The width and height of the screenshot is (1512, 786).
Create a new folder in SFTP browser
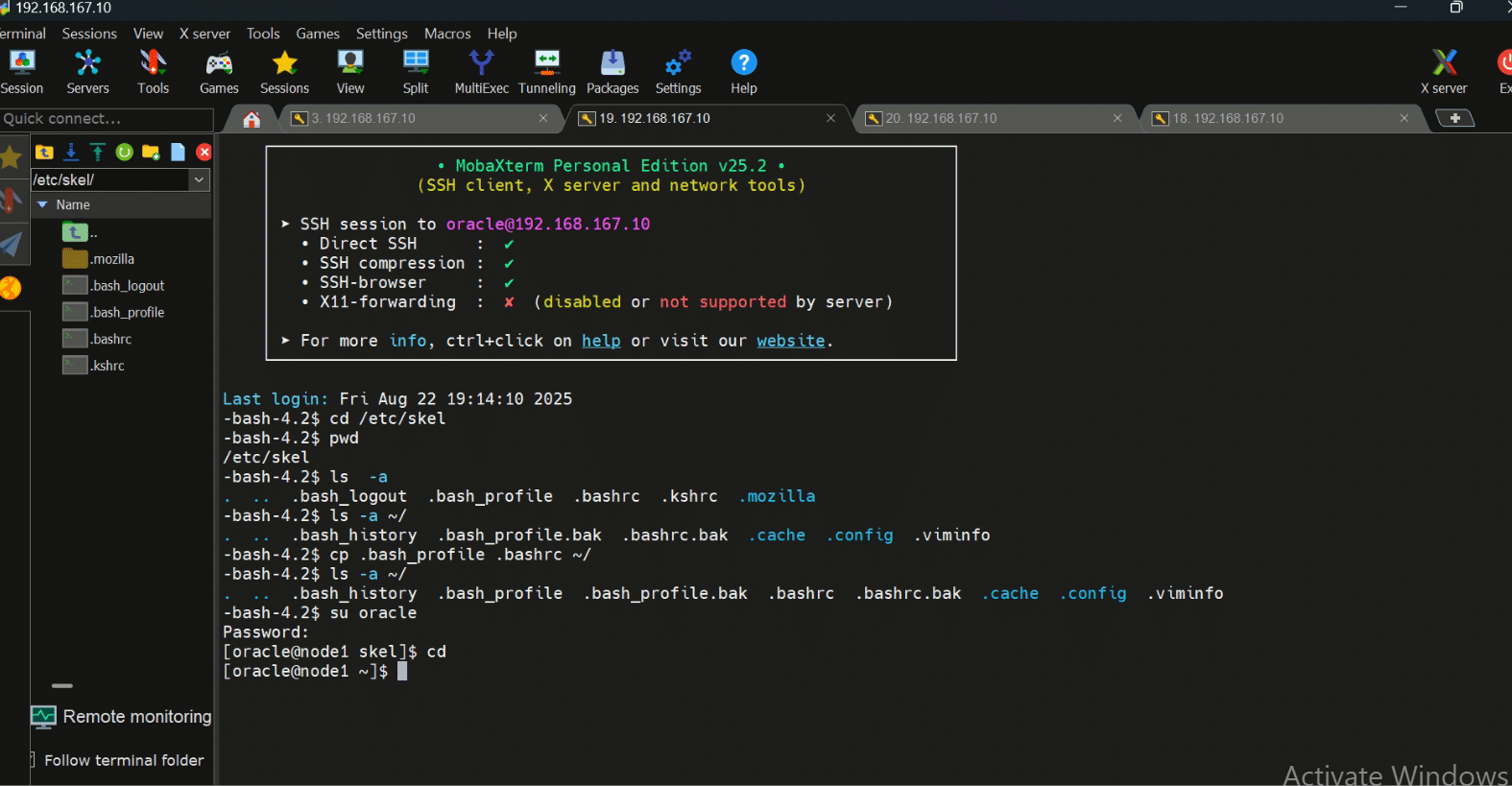pos(151,152)
